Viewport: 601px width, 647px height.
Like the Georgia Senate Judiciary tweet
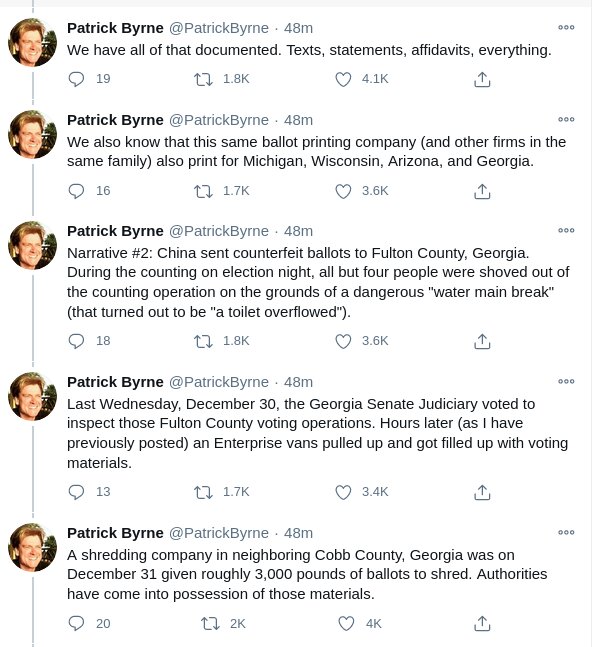(344, 491)
